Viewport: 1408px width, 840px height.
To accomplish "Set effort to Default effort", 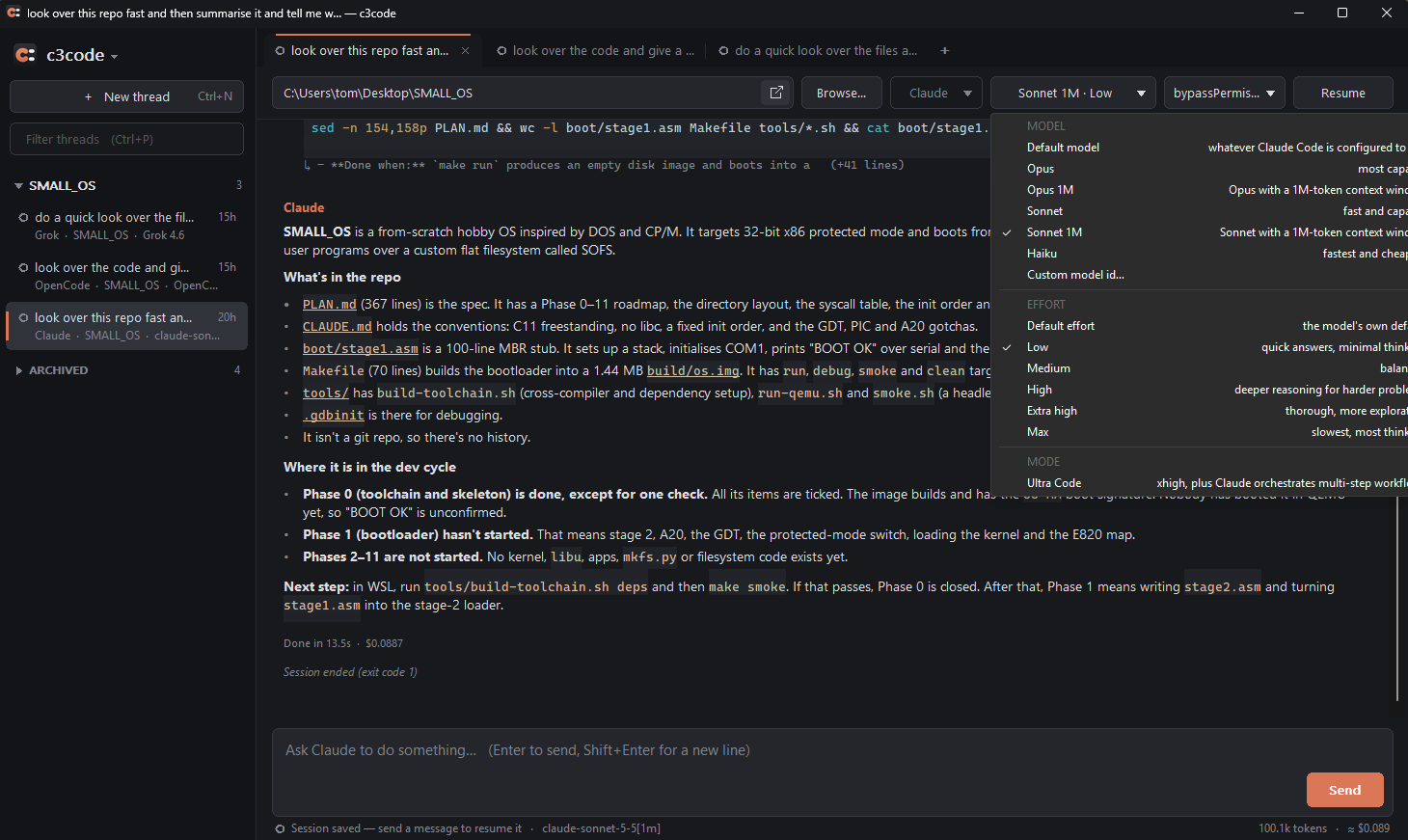I will [x=1200, y=326].
